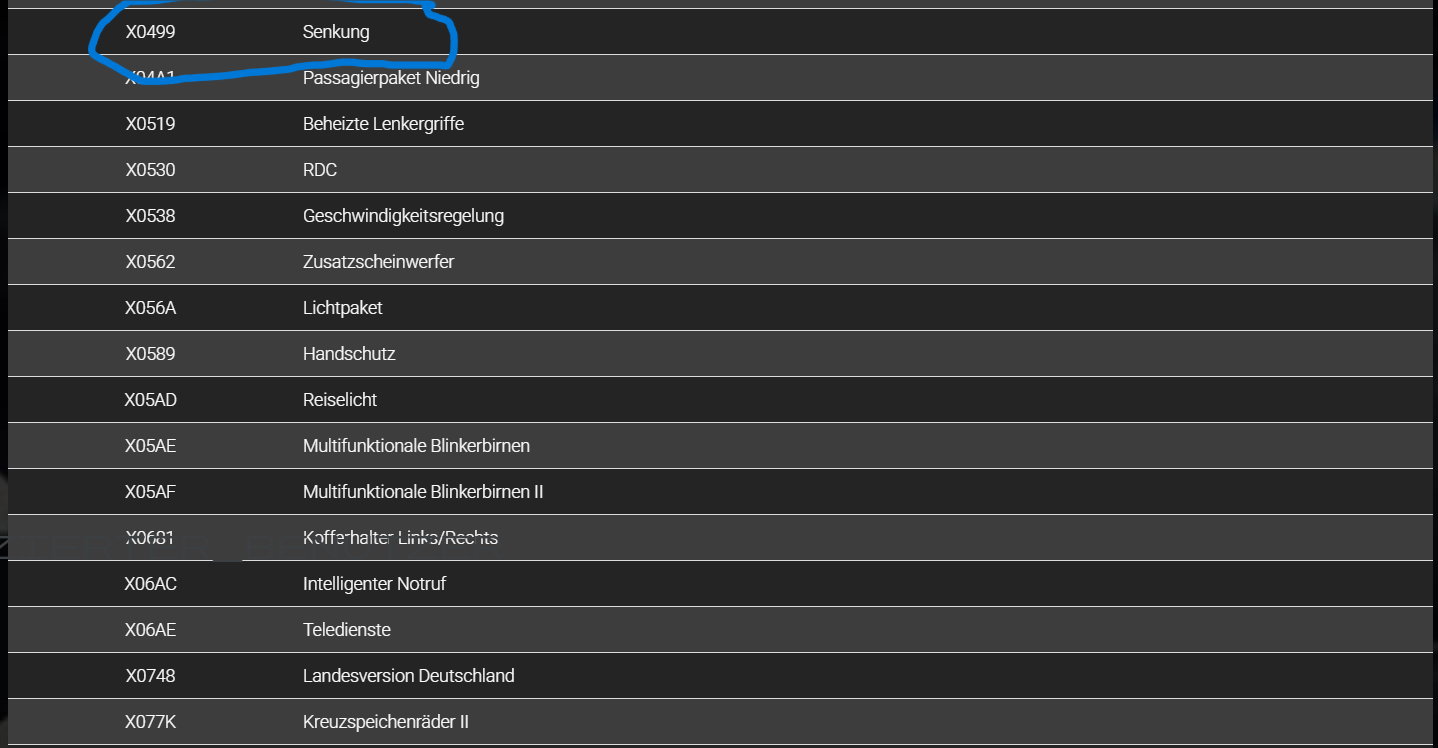The height and width of the screenshot is (748, 1438).
Task: Click the Landesversion Deutschland text
Action: [408, 676]
